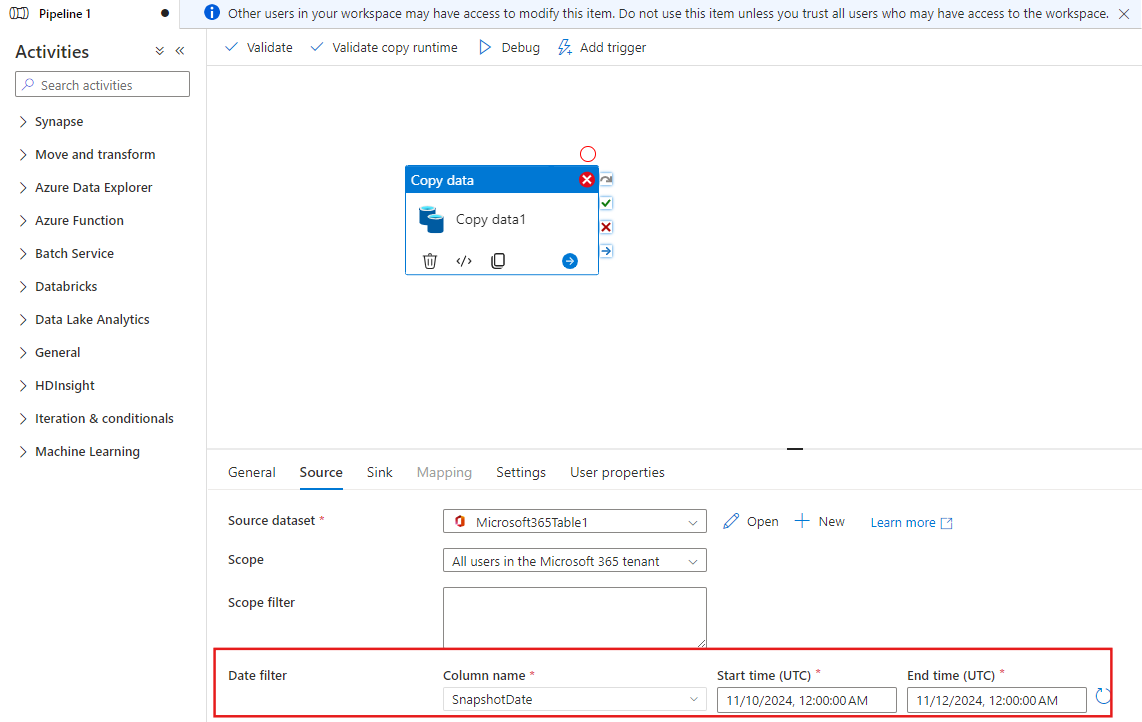
Task: Switch to the Sink tab
Action: pos(379,472)
